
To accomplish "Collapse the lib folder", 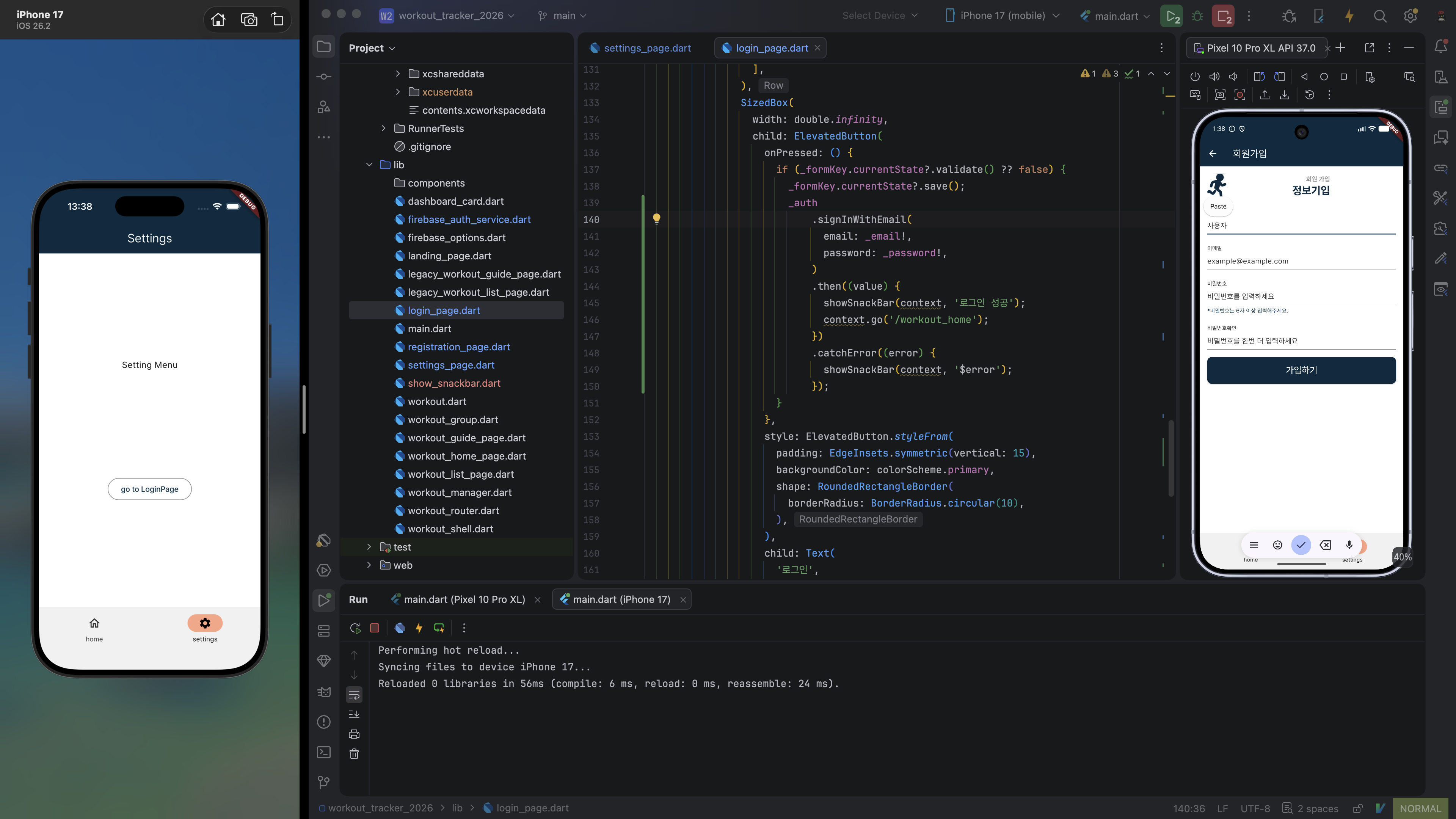I will [369, 165].
